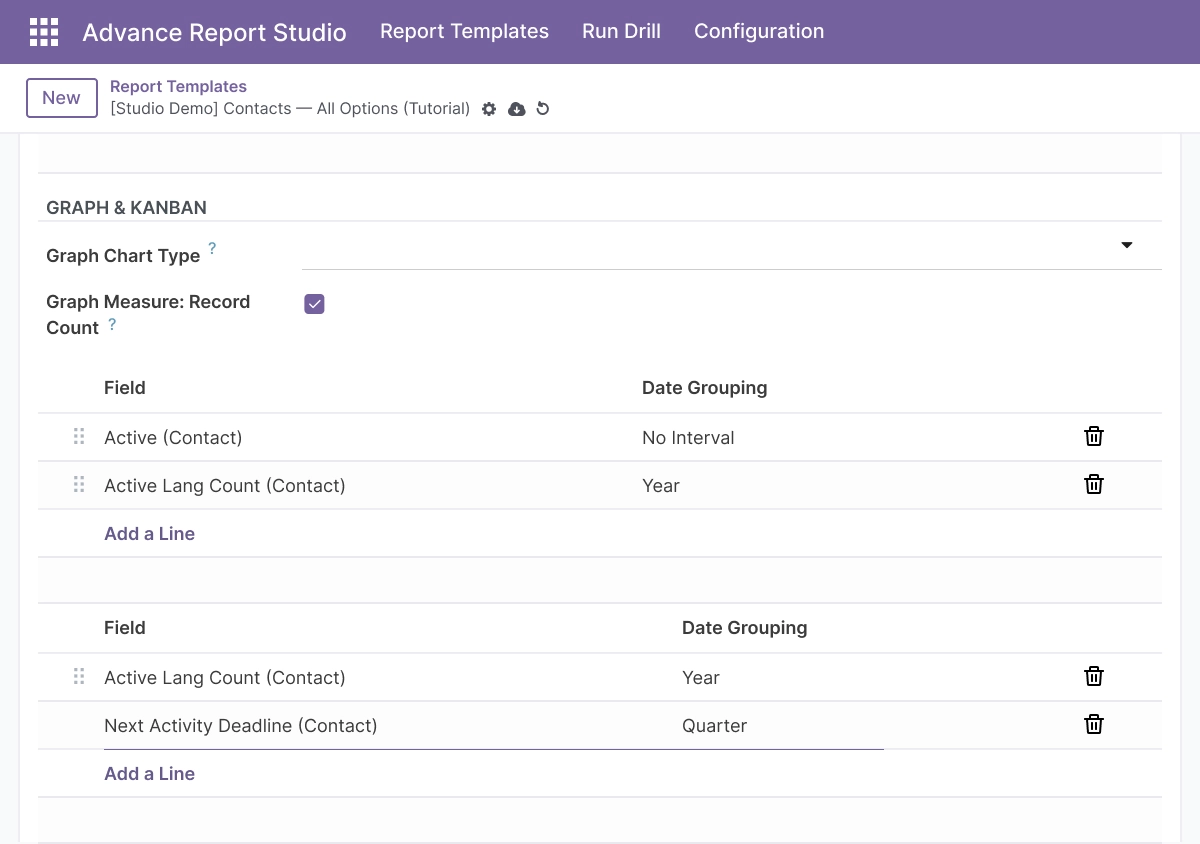This screenshot has width=1200, height=844.
Task: Open the apps grid menu icon
Action: click(x=44, y=32)
